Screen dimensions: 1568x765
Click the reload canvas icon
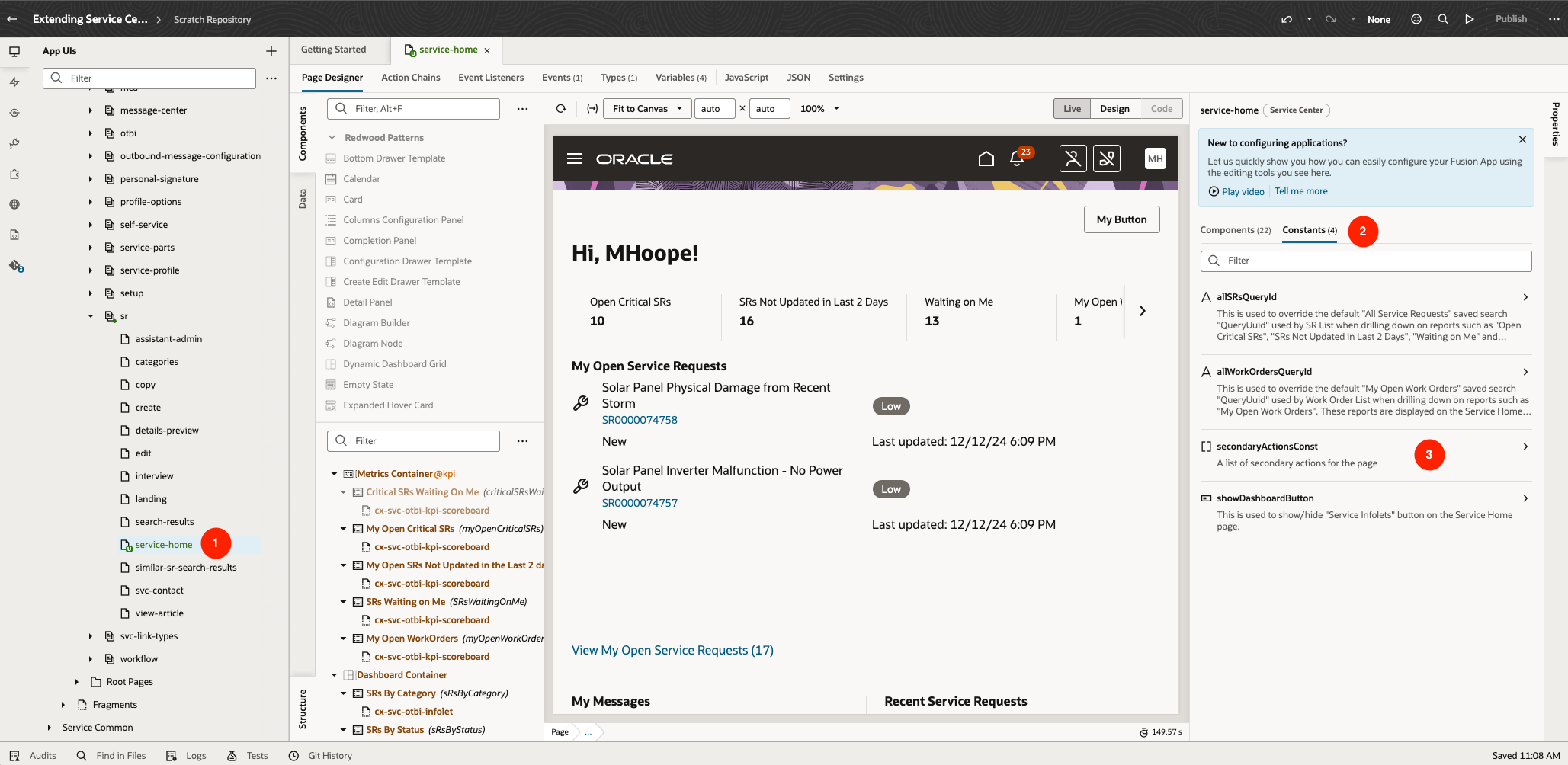[x=561, y=109]
